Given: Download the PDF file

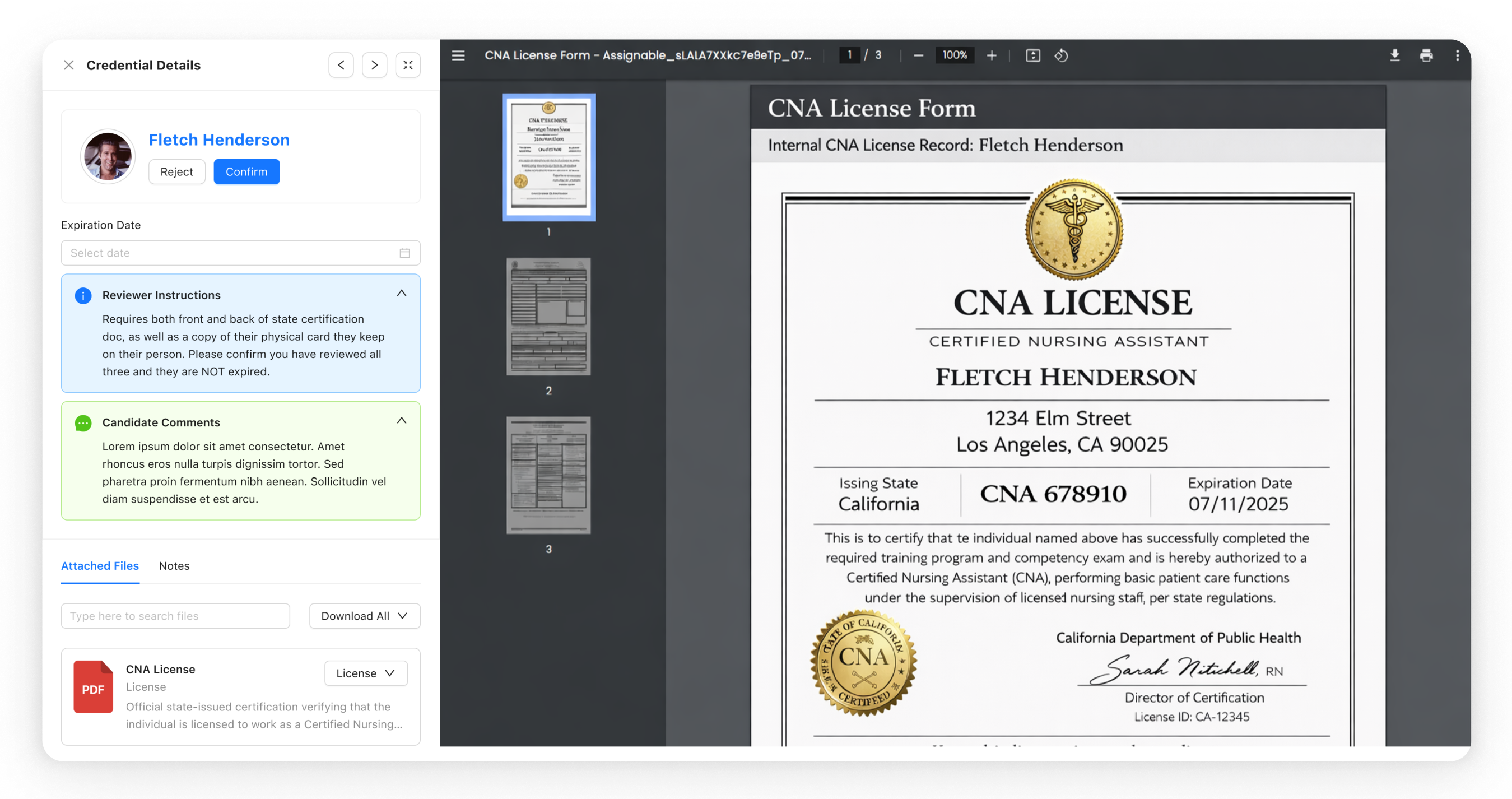Looking at the screenshot, I should pyautogui.click(x=1394, y=56).
